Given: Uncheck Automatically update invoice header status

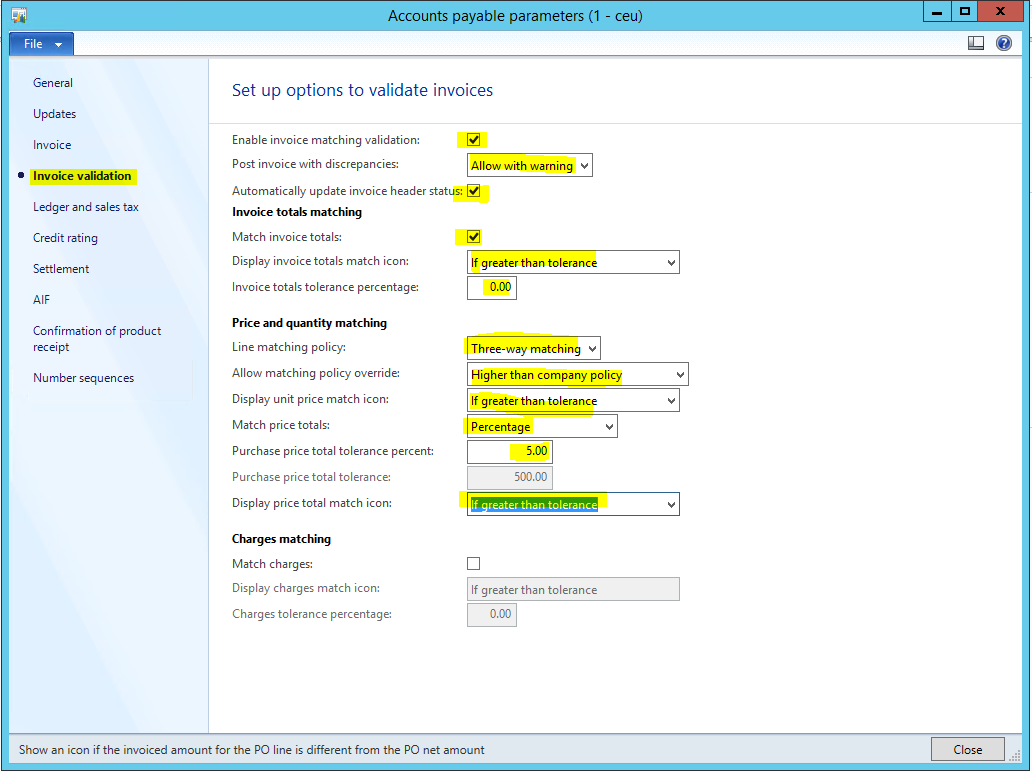Looking at the screenshot, I should [474, 191].
